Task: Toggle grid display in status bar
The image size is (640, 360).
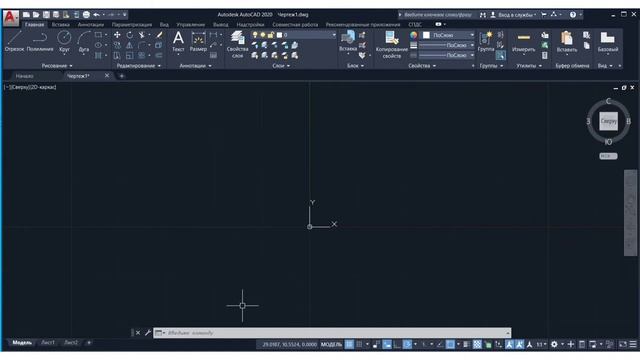Action: pos(350,344)
